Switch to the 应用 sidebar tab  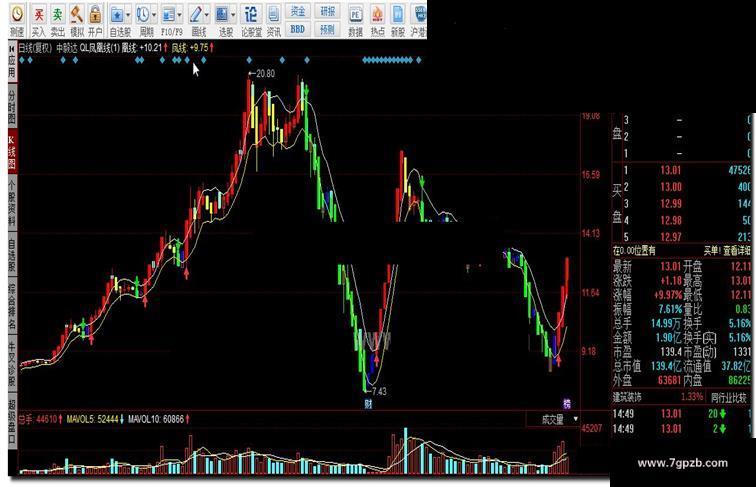13,67
